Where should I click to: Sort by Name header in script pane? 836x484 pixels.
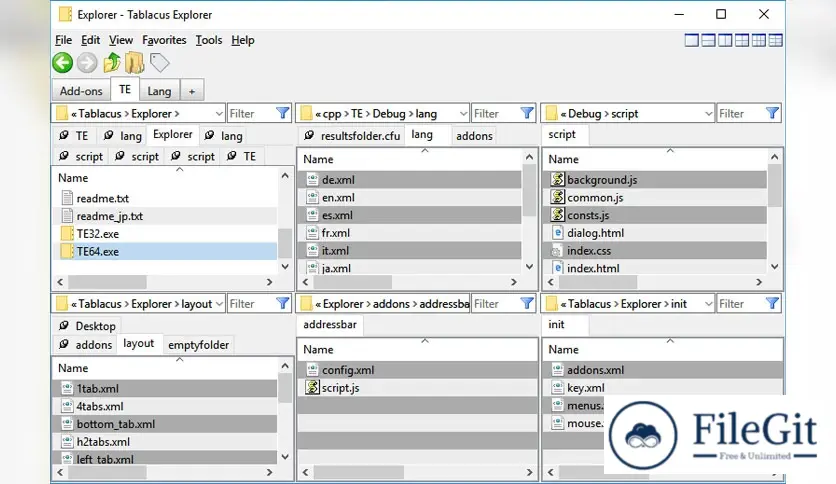click(x=655, y=159)
